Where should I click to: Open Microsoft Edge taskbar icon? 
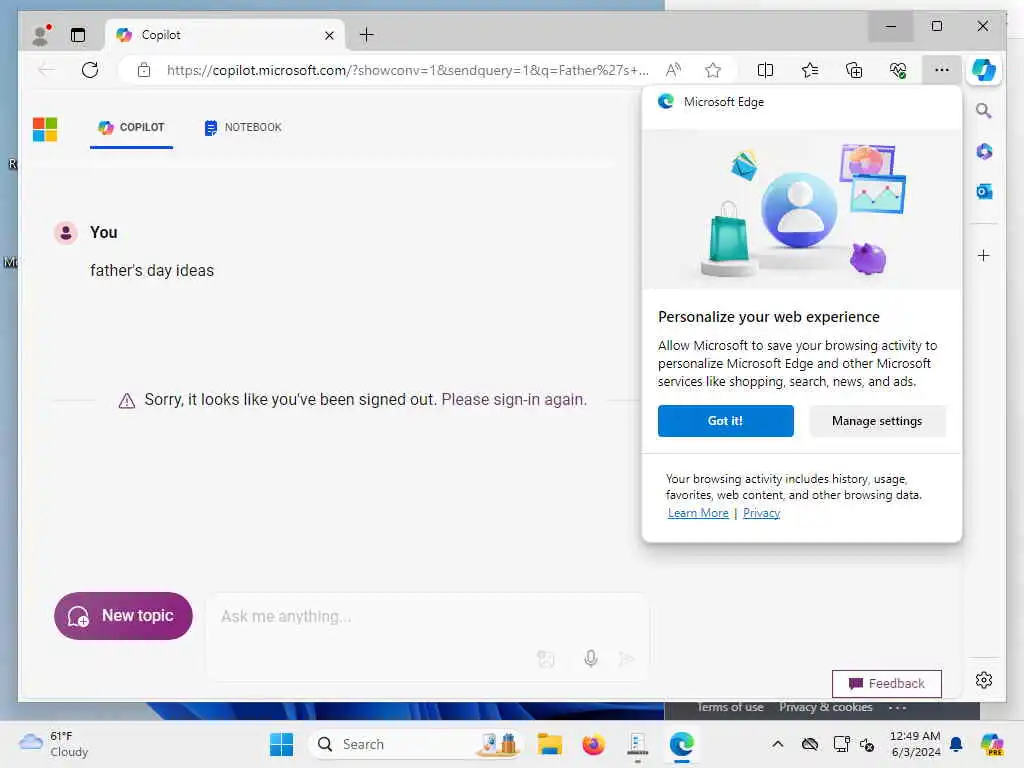pyautogui.click(x=681, y=744)
